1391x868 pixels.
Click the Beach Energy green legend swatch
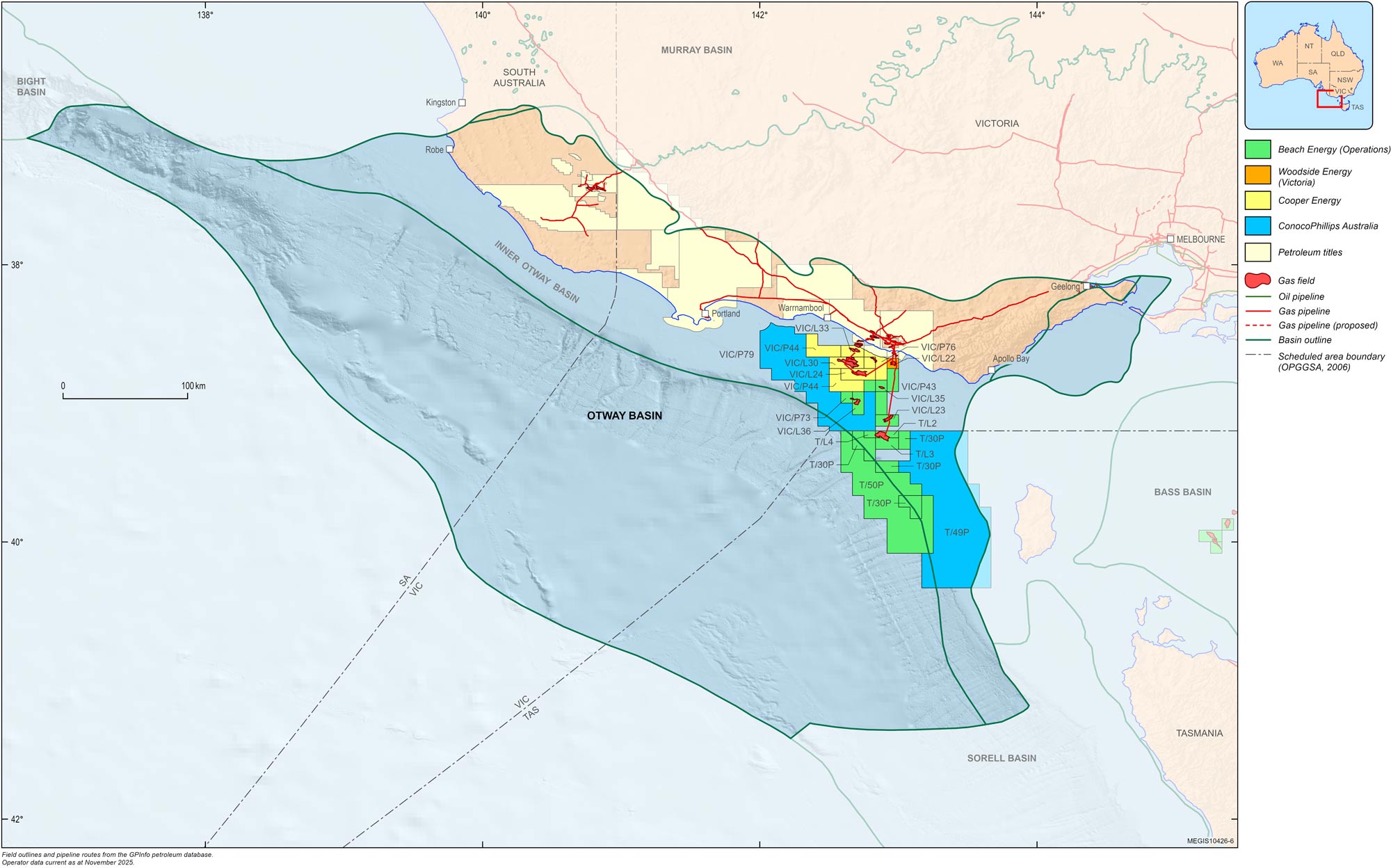[x=1257, y=150]
